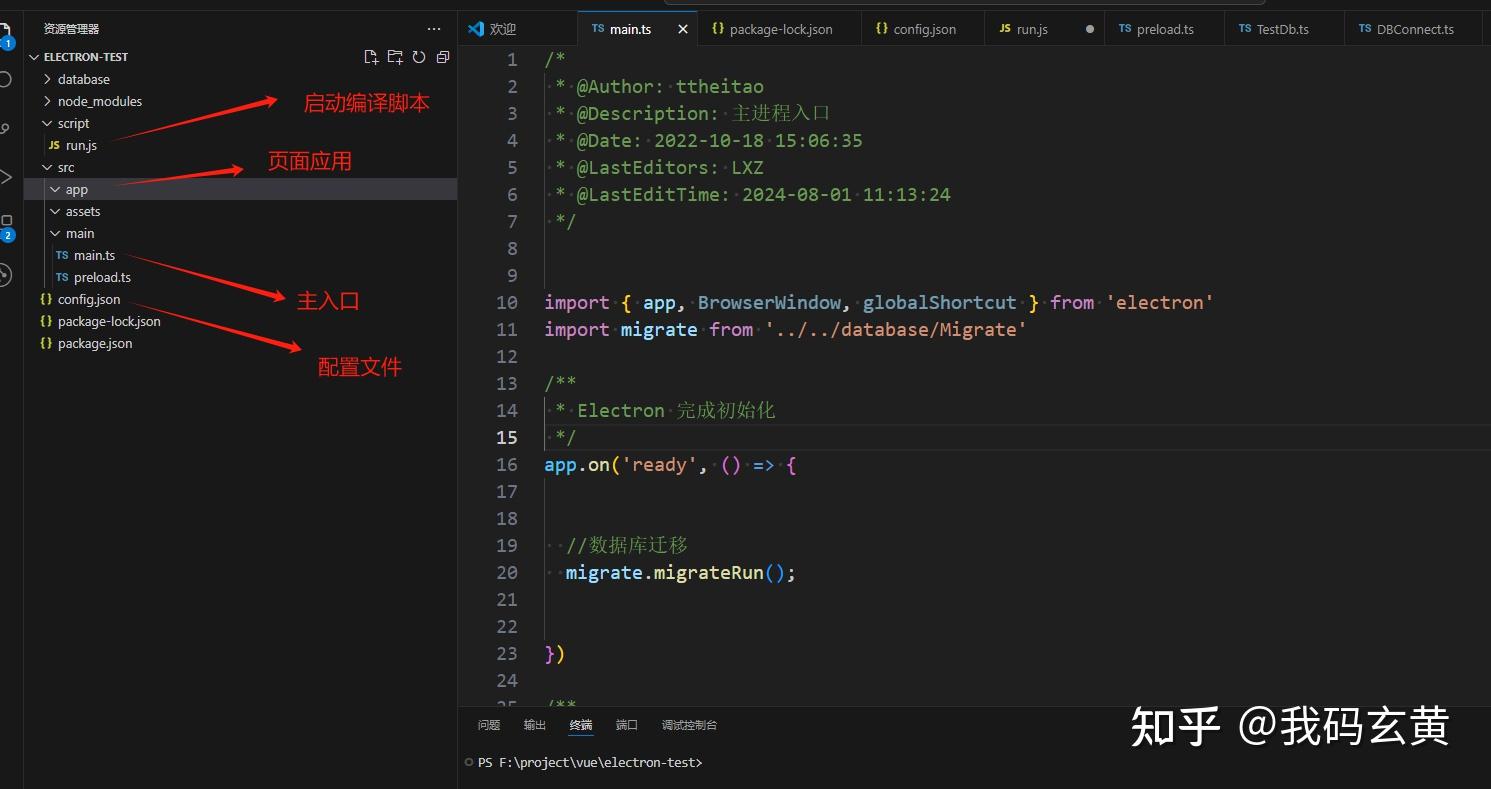Open the Explorer more actions menu
Image resolution: width=1491 pixels, height=789 pixels.
pyautogui.click(x=433, y=28)
